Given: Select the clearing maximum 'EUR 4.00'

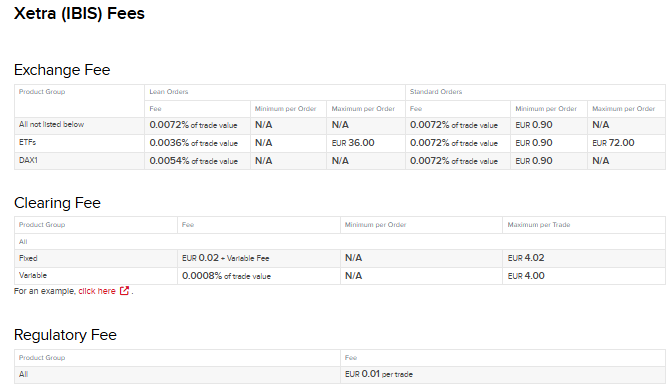Looking at the screenshot, I should [526, 276].
